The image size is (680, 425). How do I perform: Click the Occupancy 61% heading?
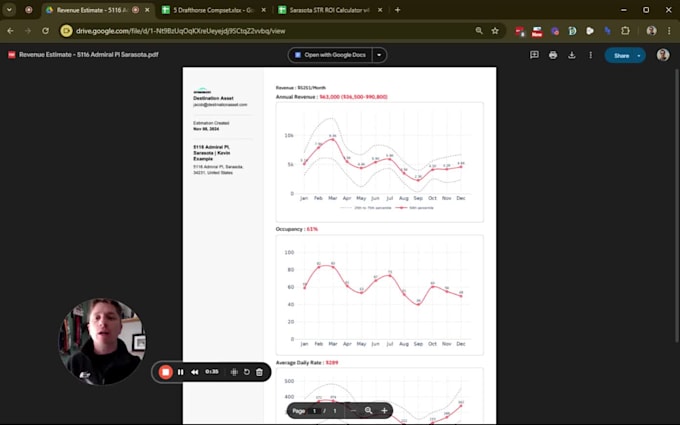pos(297,229)
